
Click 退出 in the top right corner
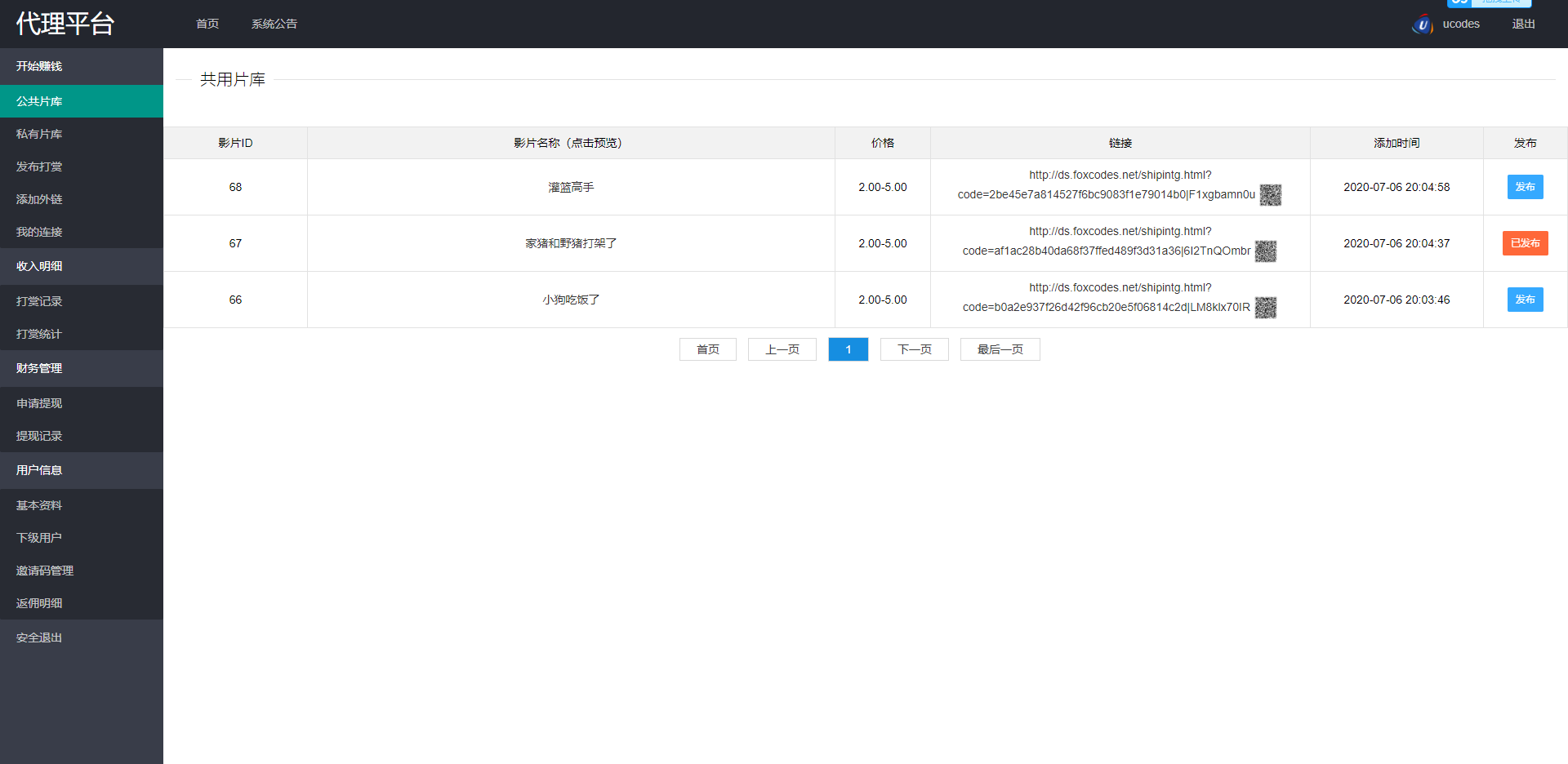(x=1523, y=24)
